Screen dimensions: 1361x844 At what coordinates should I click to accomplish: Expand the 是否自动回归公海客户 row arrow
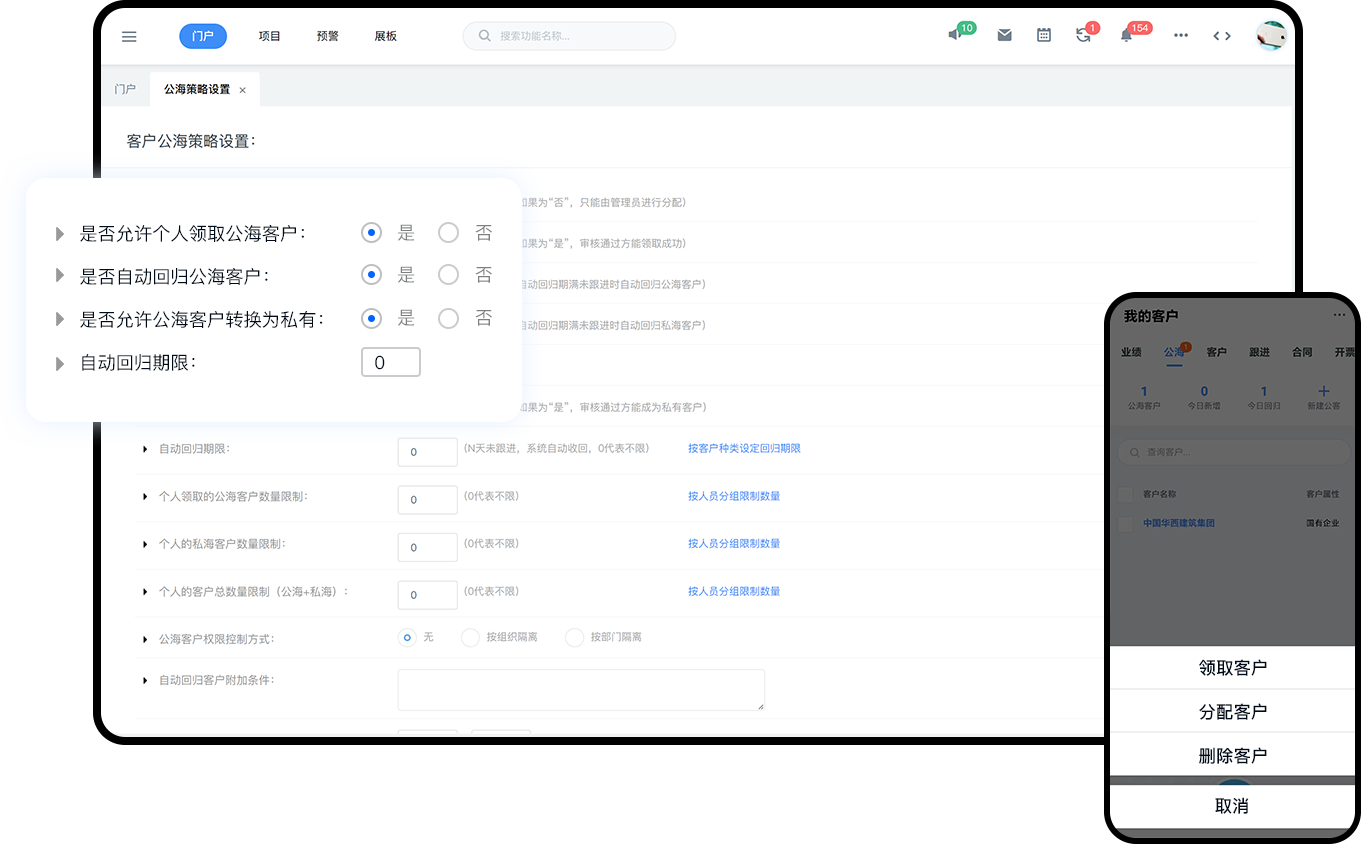[61, 276]
